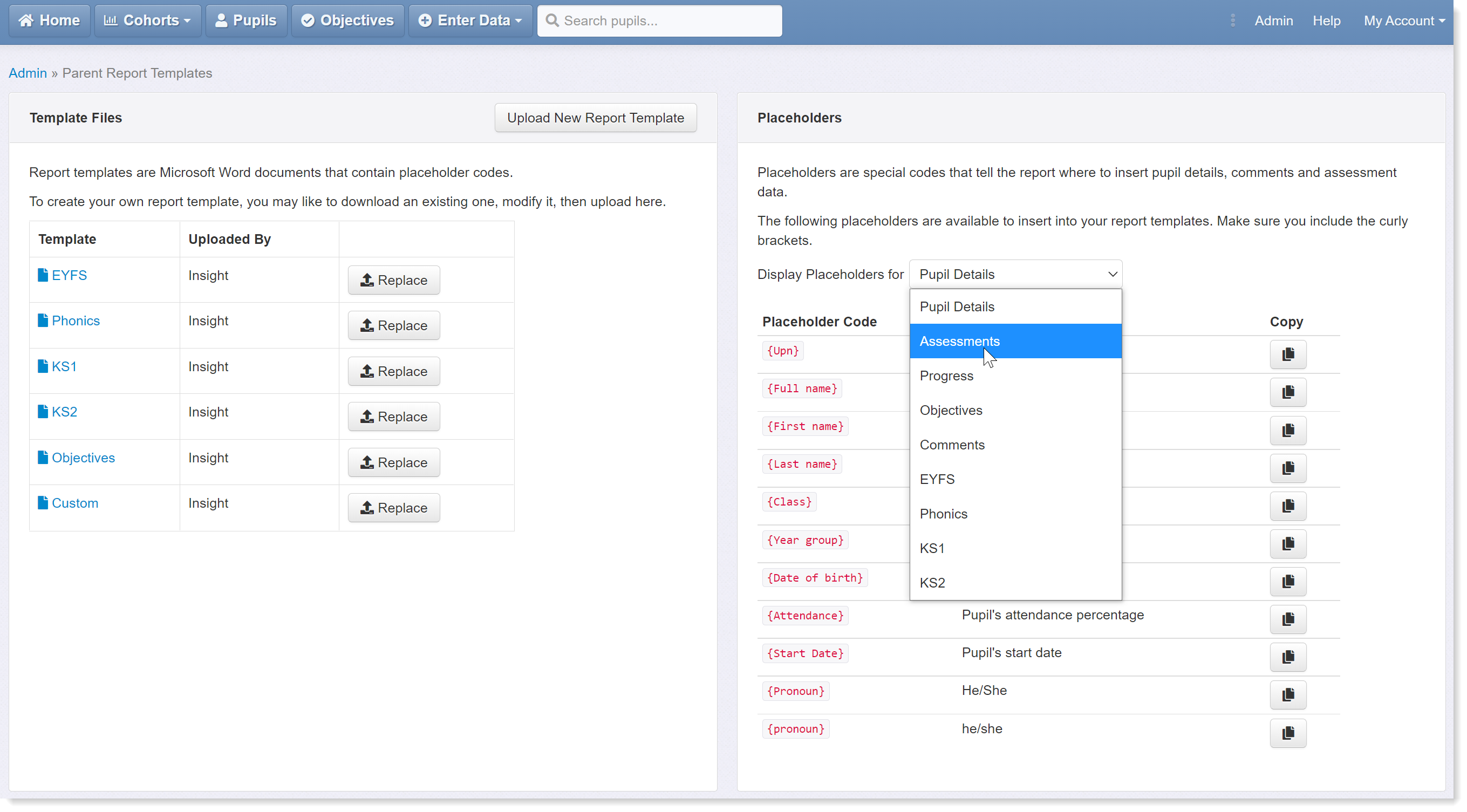Image resolution: width=1467 pixels, height=812 pixels.
Task: Expand the Enter Data menu
Action: [x=470, y=21]
